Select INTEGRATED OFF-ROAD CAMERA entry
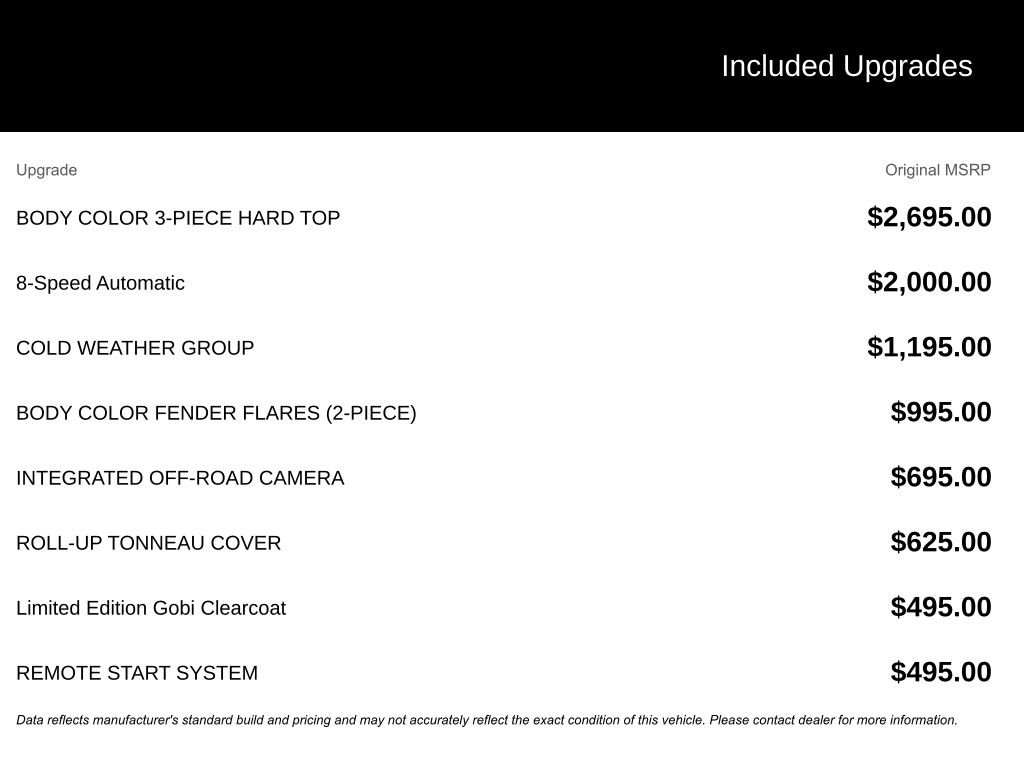1024x768 pixels. (180, 478)
